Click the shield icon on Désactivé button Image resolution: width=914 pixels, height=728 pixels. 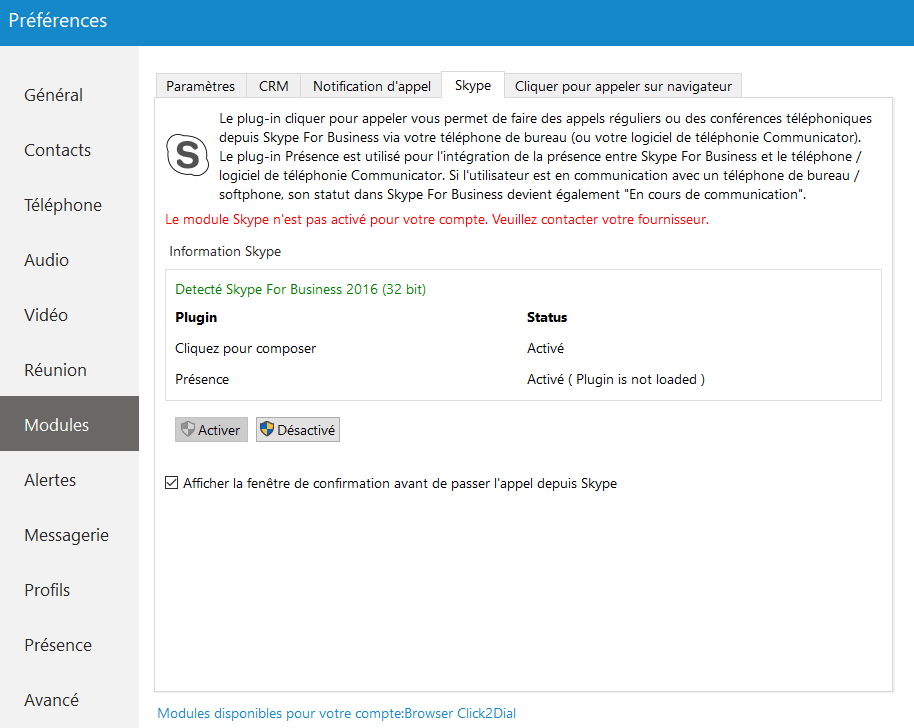coord(267,429)
